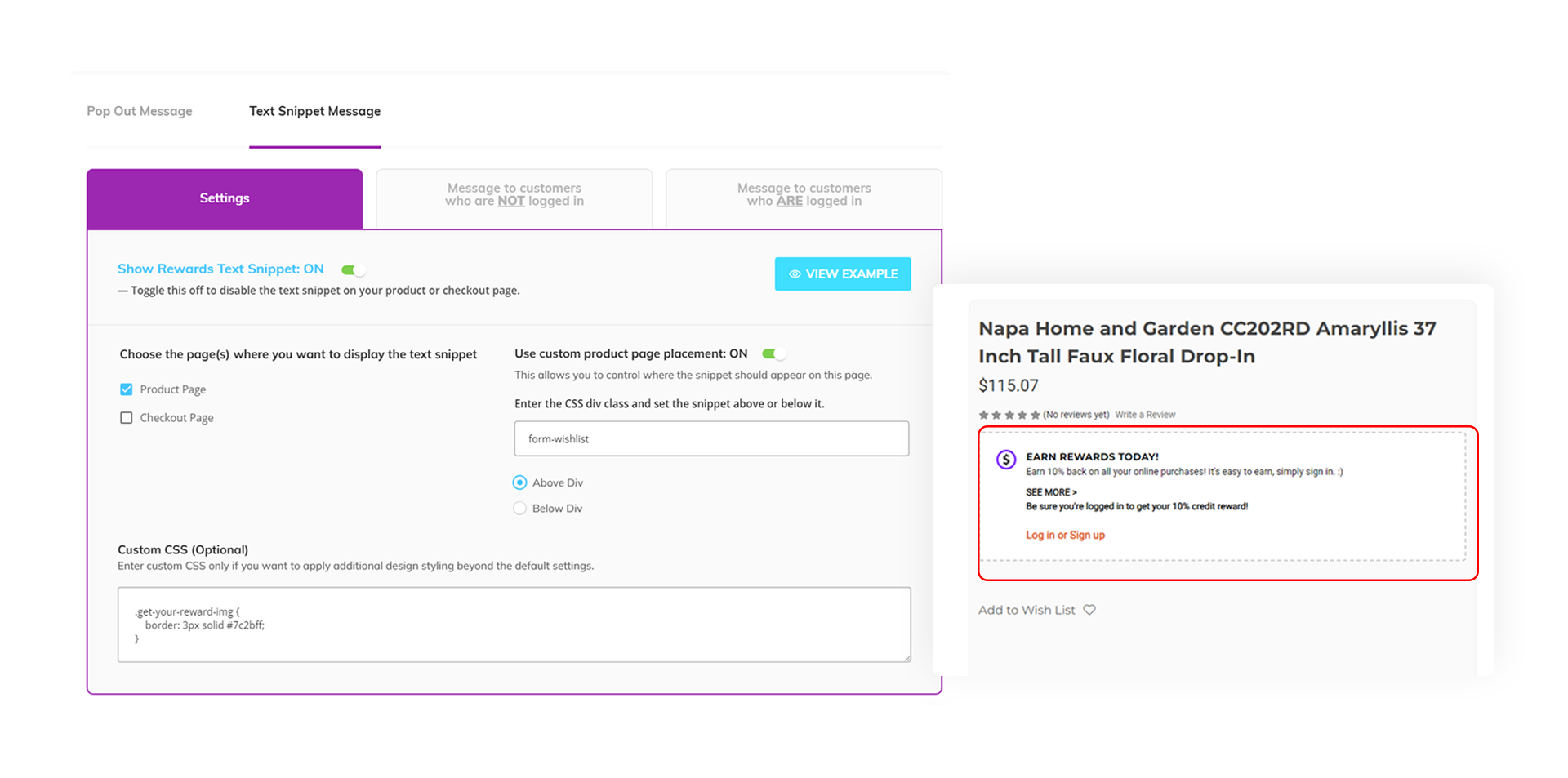This screenshot has width=1568, height=778.
Task: Click the heart icon next to Add to Wish List
Action: coord(1090,609)
